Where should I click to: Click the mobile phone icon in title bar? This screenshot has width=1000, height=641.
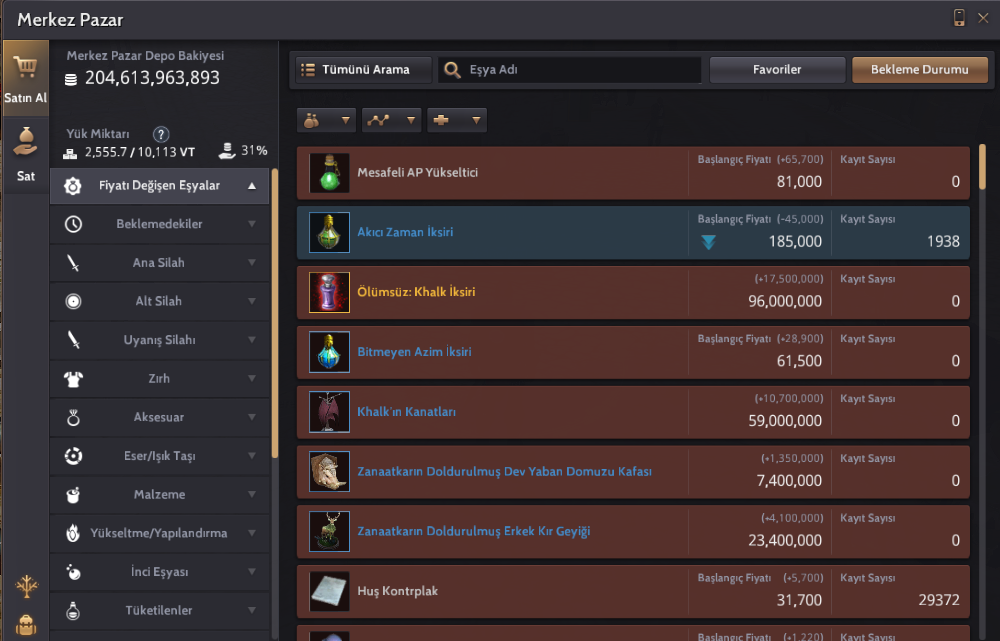point(959,18)
